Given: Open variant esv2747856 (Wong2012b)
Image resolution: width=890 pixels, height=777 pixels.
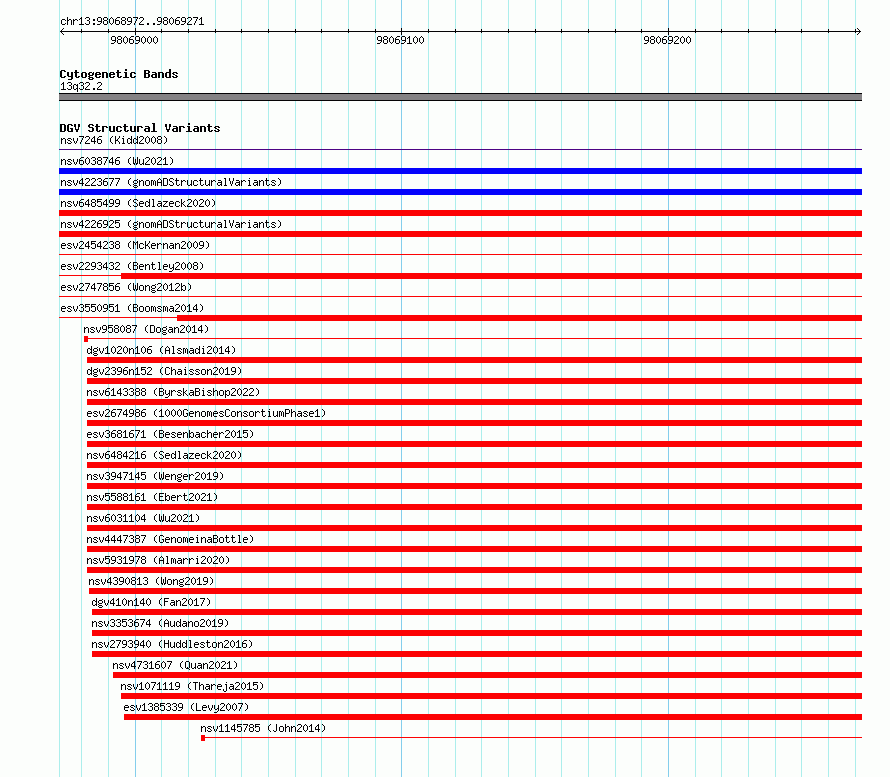Looking at the screenshot, I should (x=126, y=287).
